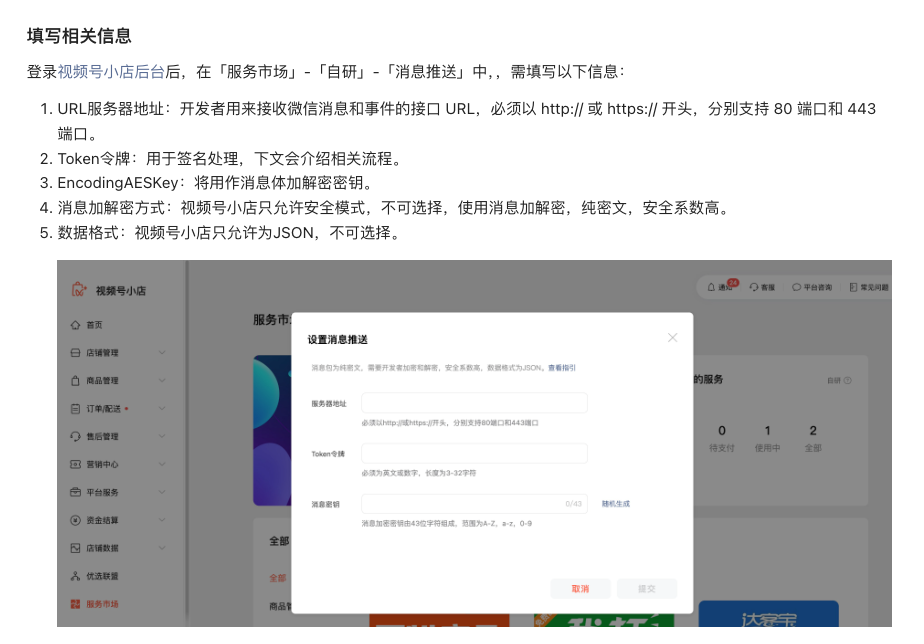
Task: Click the purple banner thumbnail
Action: (272, 430)
